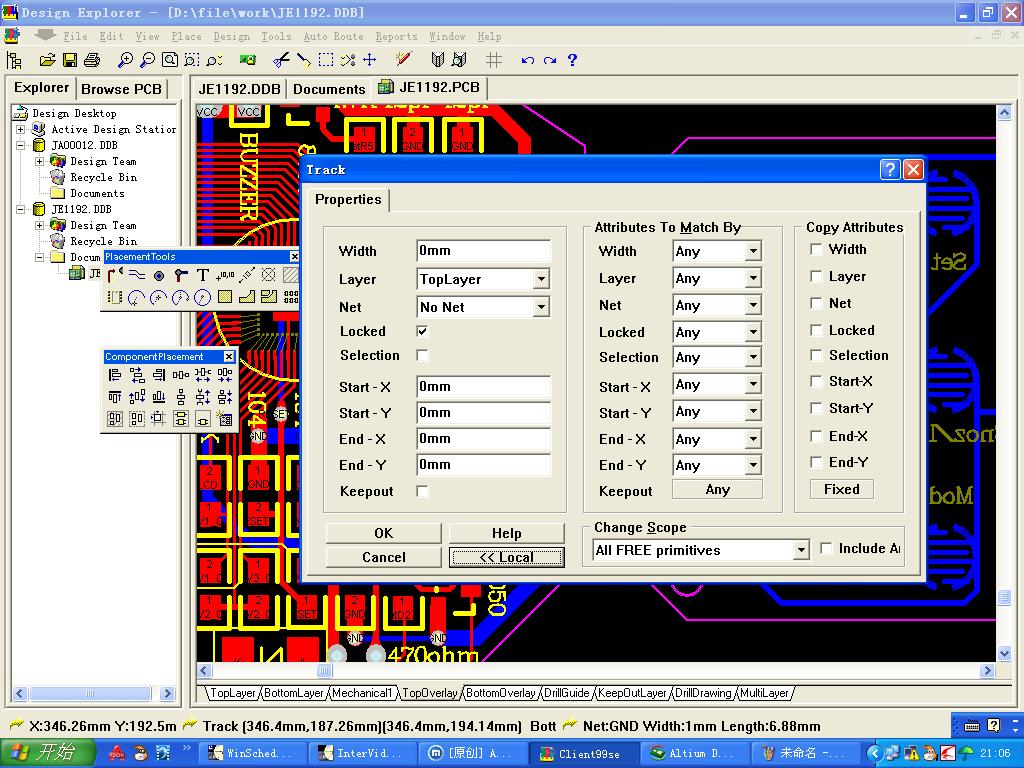Select the BottomLayer tab
Screen dimensions: 1024x768
[x=294, y=693]
